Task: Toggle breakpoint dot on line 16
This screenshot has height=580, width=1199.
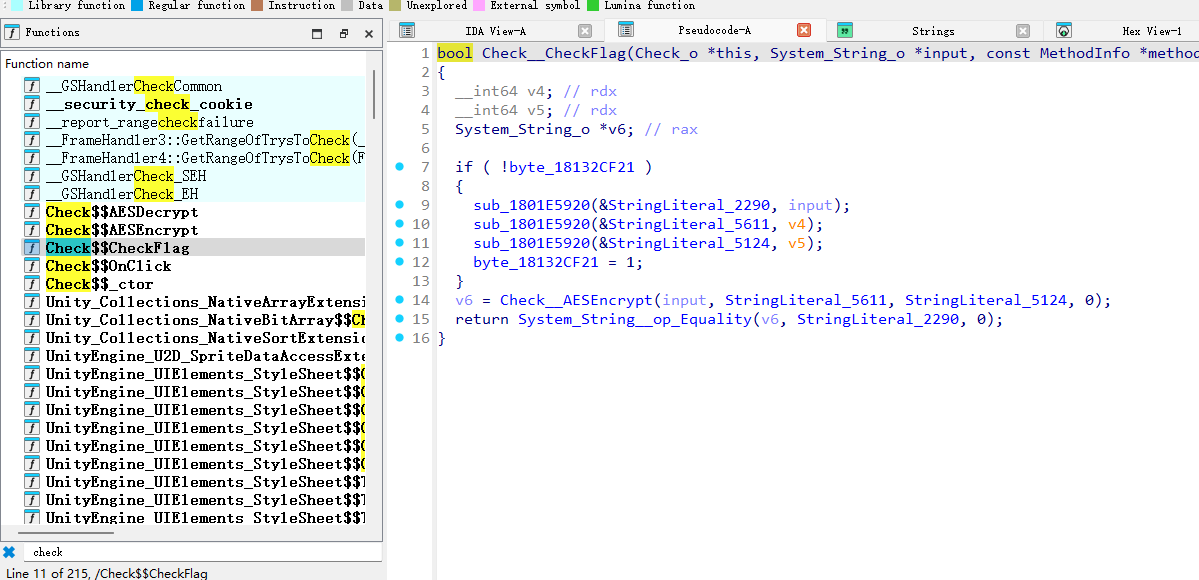Action: pos(399,337)
